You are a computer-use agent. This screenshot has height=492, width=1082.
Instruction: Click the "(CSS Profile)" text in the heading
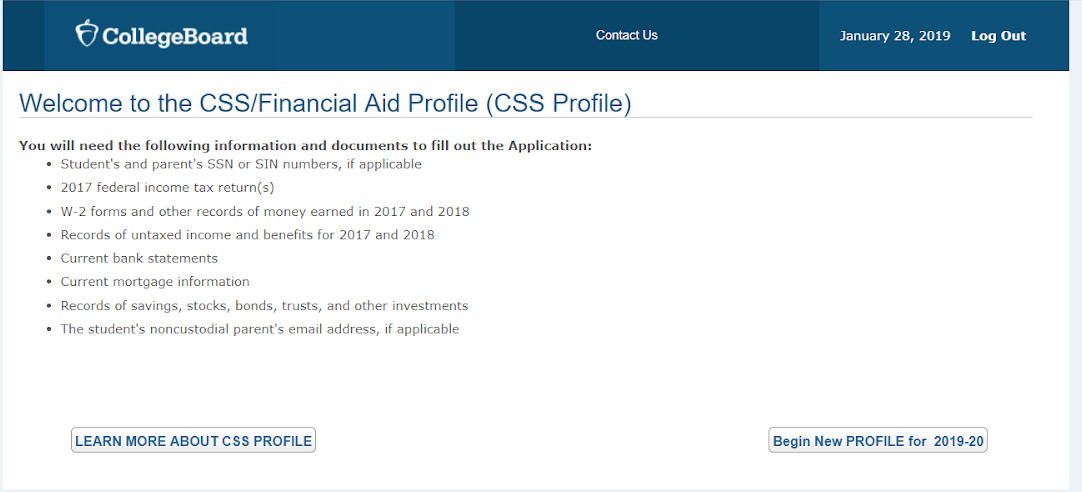[x=559, y=103]
